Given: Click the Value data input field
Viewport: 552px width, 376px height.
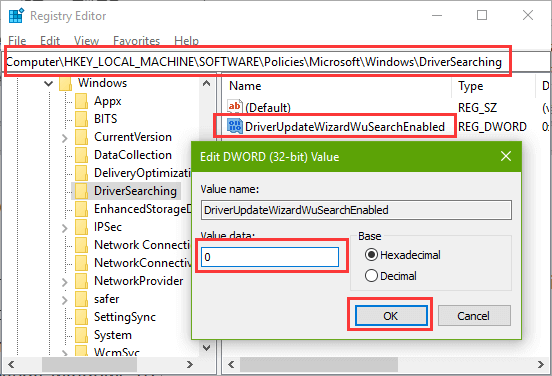Looking at the screenshot, I should [270, 257].
